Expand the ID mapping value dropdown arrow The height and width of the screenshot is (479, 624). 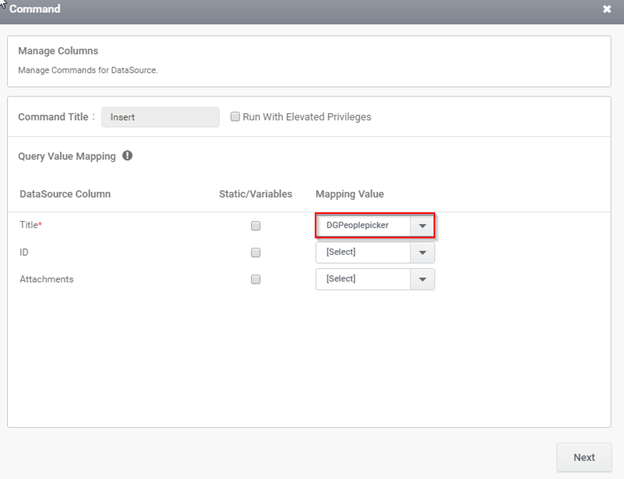422,253
